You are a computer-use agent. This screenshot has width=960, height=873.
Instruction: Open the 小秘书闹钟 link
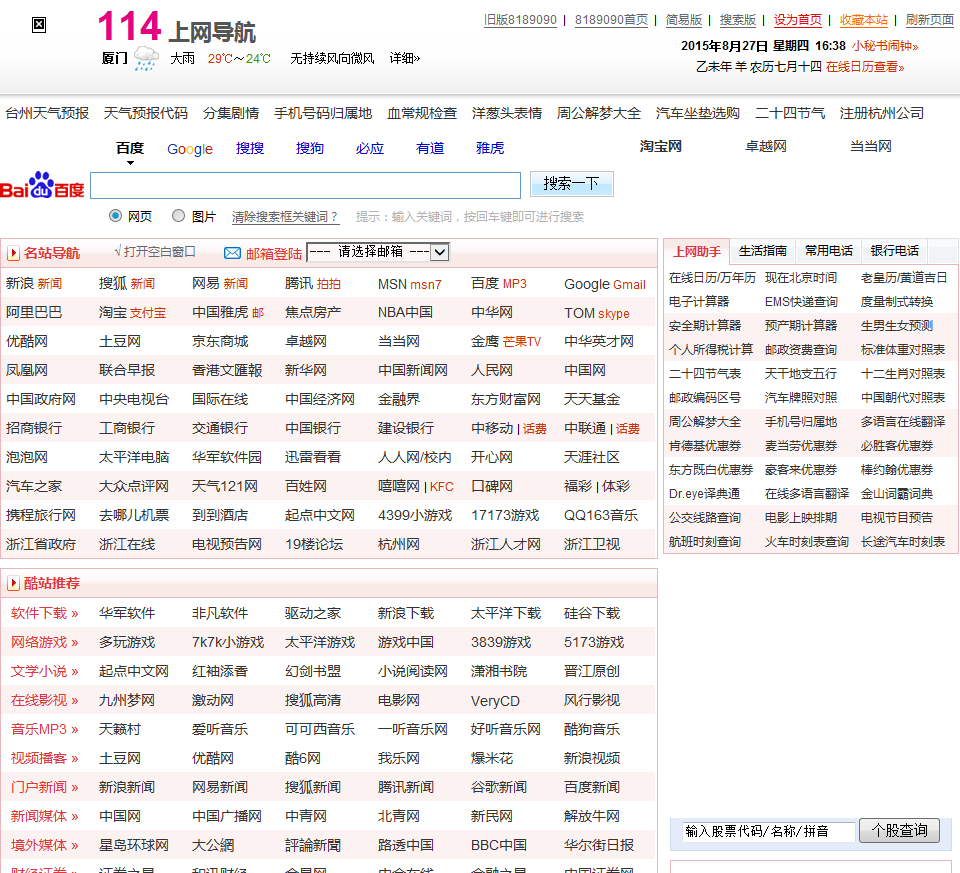pos(885,46)
